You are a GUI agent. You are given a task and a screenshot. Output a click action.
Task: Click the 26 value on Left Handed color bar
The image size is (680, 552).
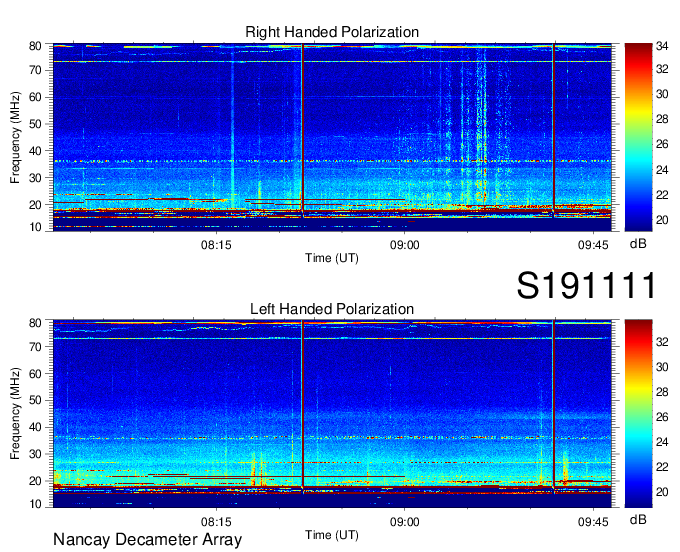point(662,417)
